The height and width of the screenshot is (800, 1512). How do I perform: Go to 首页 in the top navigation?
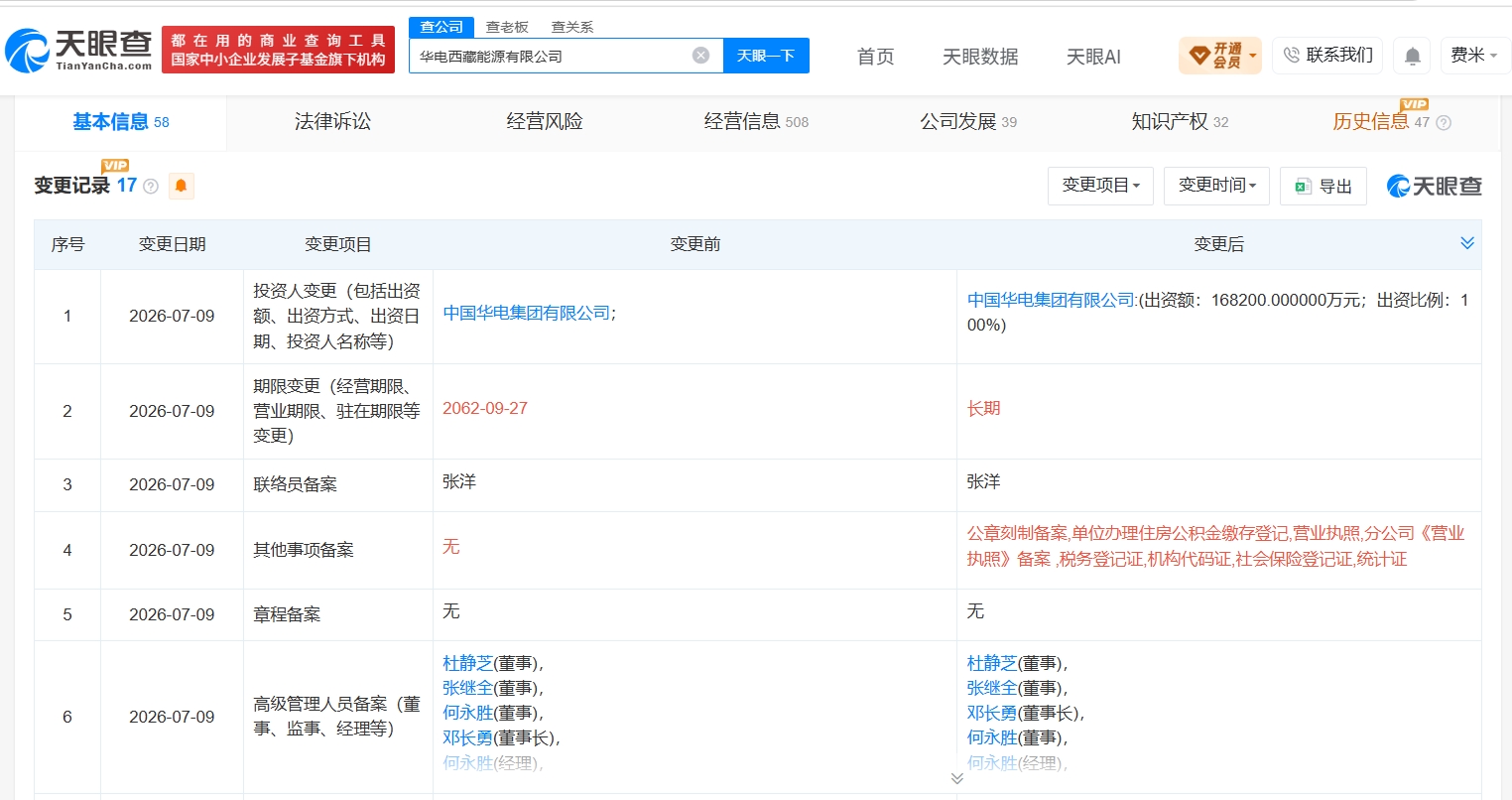(875, 57)
